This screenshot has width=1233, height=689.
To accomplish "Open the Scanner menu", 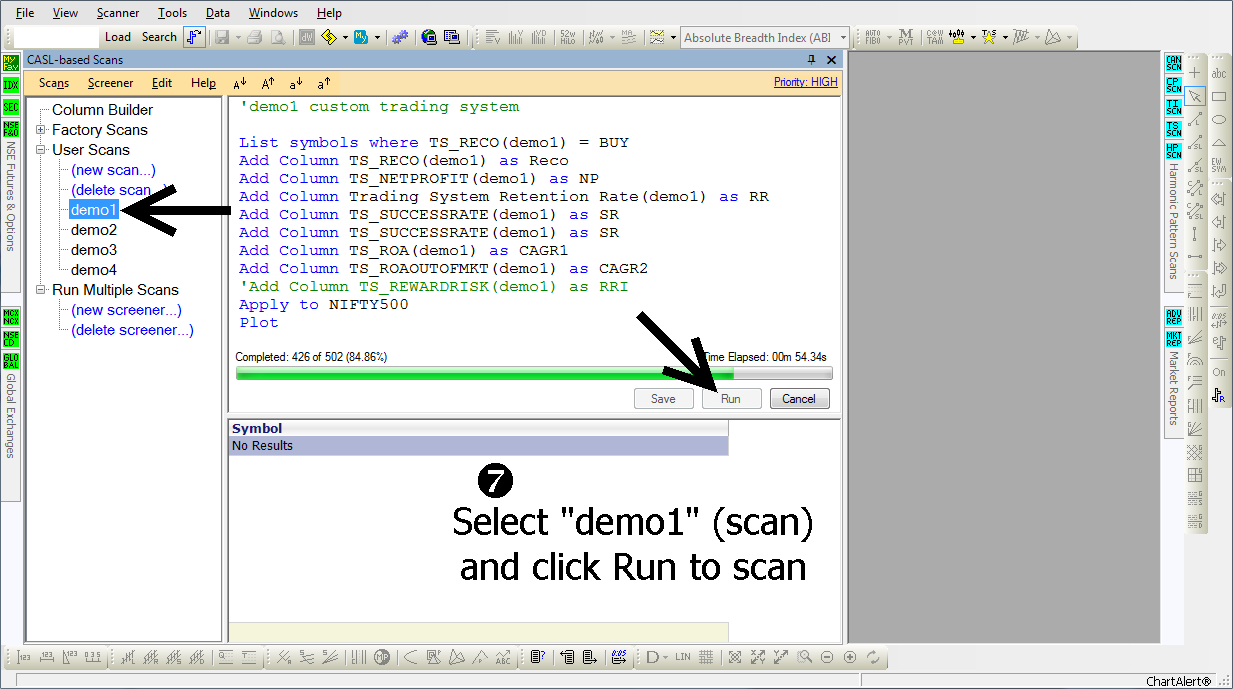I will [x=118, y=13].
